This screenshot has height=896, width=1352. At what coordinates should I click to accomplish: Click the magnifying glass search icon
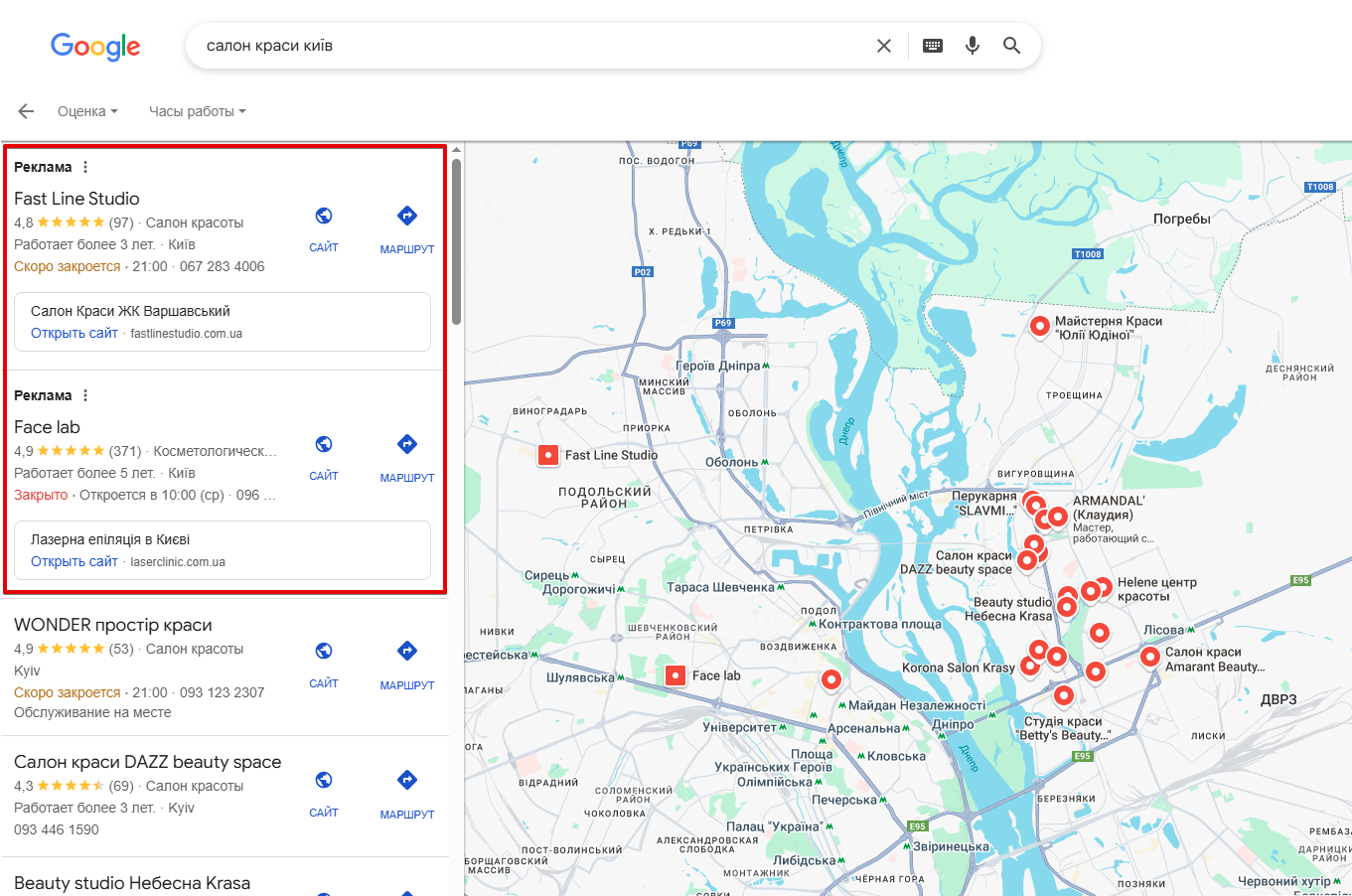(x=1011, y=45)
